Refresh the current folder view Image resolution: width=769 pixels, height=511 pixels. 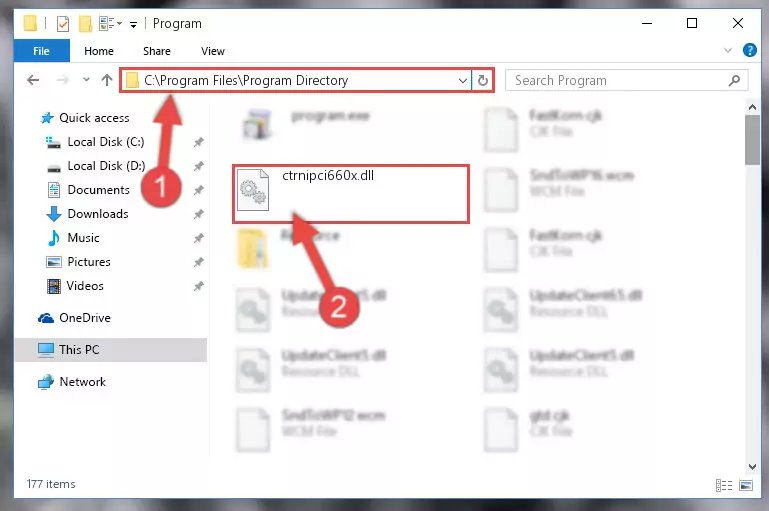pos(483,80)
